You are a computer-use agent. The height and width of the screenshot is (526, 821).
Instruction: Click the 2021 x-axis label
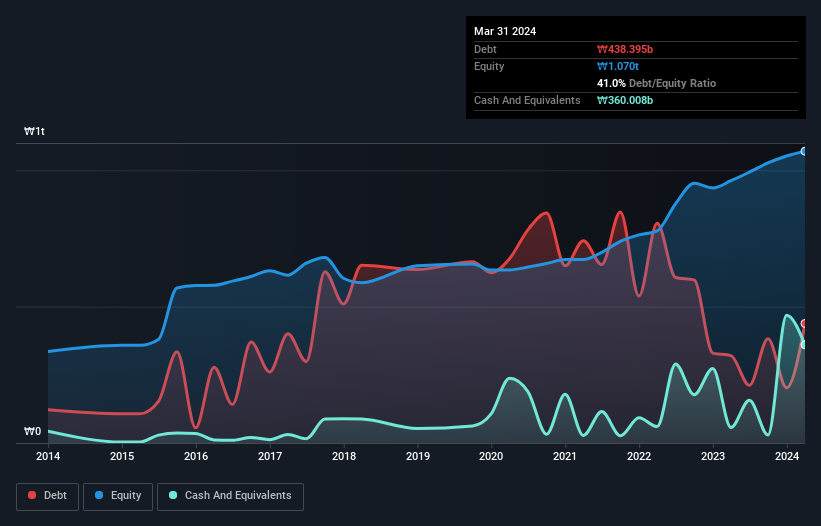point(565,456)
